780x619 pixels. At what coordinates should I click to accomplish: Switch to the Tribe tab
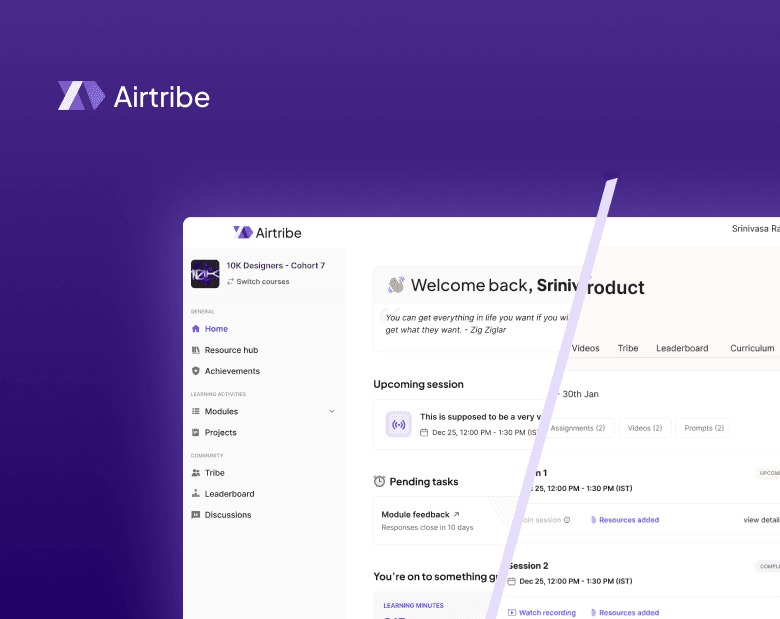click(x=628, y=348)
